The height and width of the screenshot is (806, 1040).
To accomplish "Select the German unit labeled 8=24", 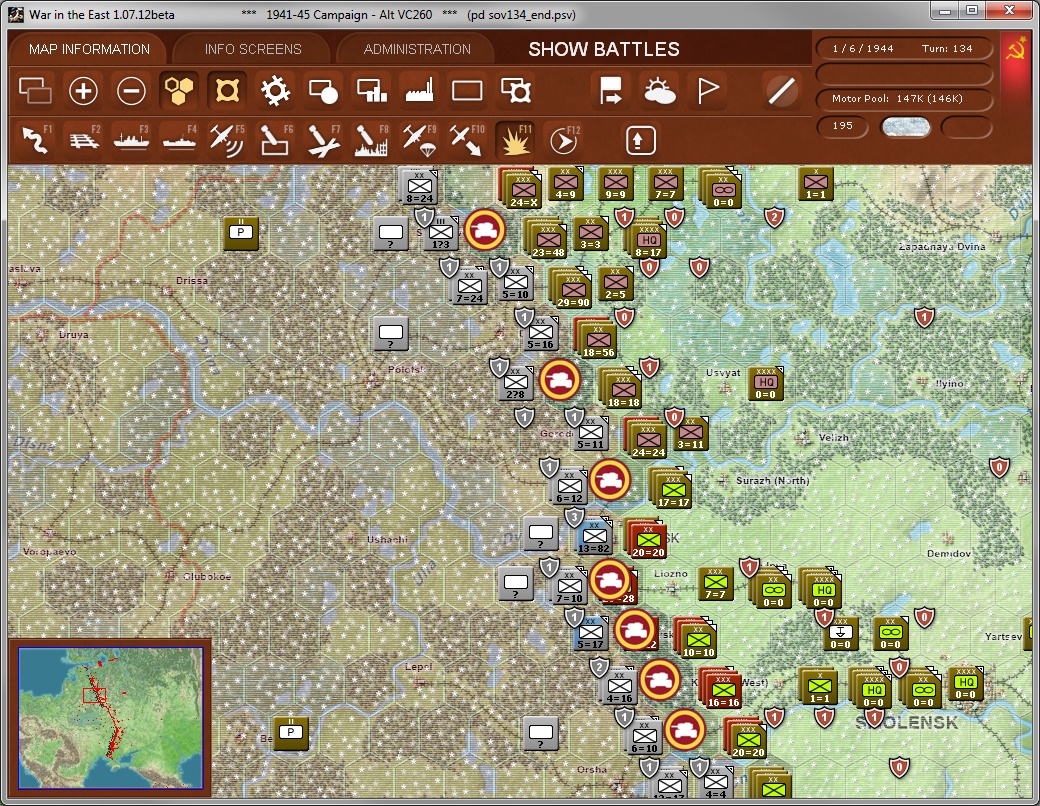I will pyautogui.click(x=419, y=186).
